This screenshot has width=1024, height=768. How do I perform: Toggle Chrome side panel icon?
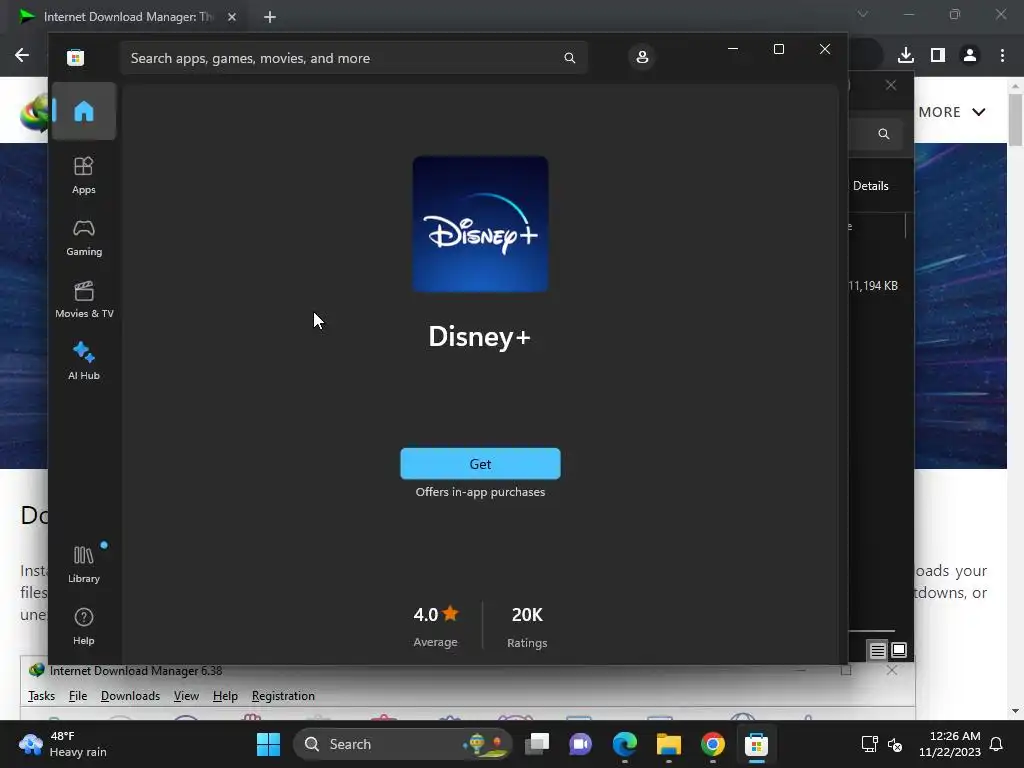938,55
